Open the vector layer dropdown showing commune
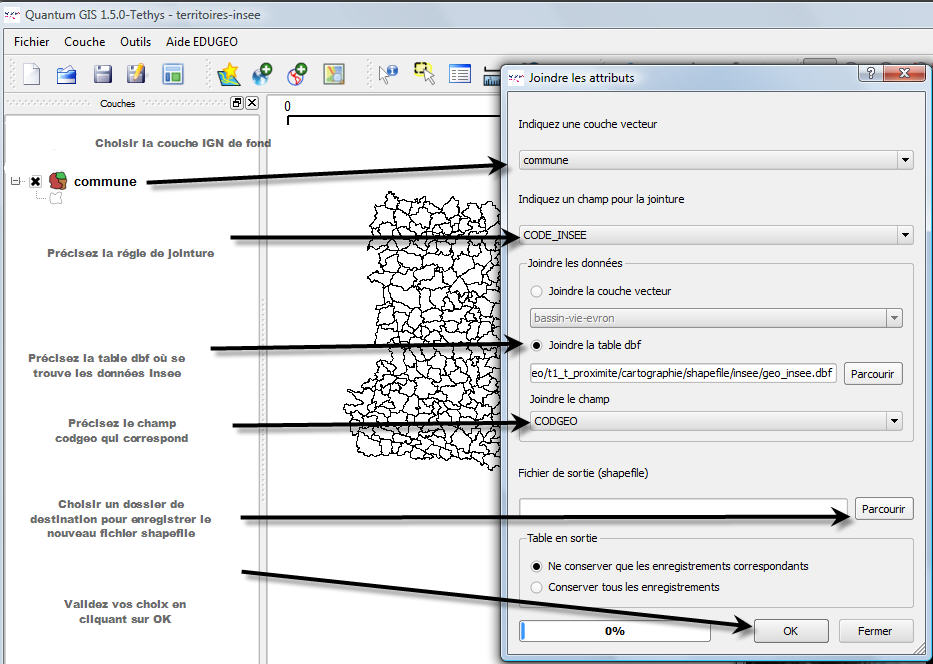933x664 pixels. tap(715, 160)
